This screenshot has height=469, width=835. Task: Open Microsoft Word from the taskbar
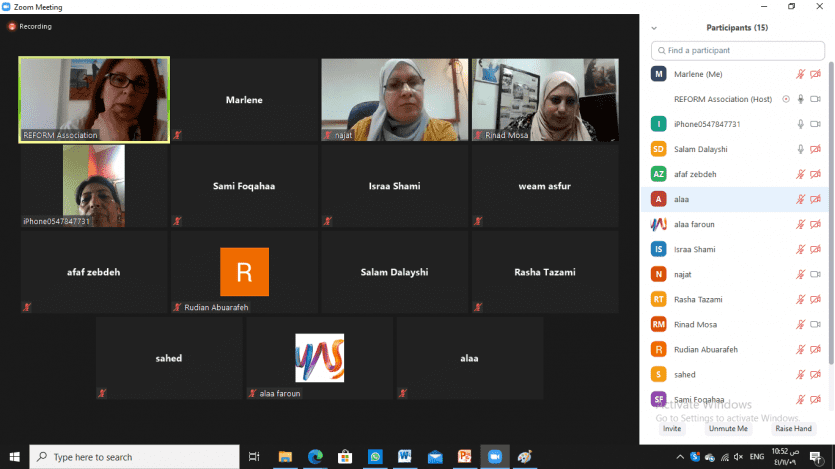[x=405, y=457]
